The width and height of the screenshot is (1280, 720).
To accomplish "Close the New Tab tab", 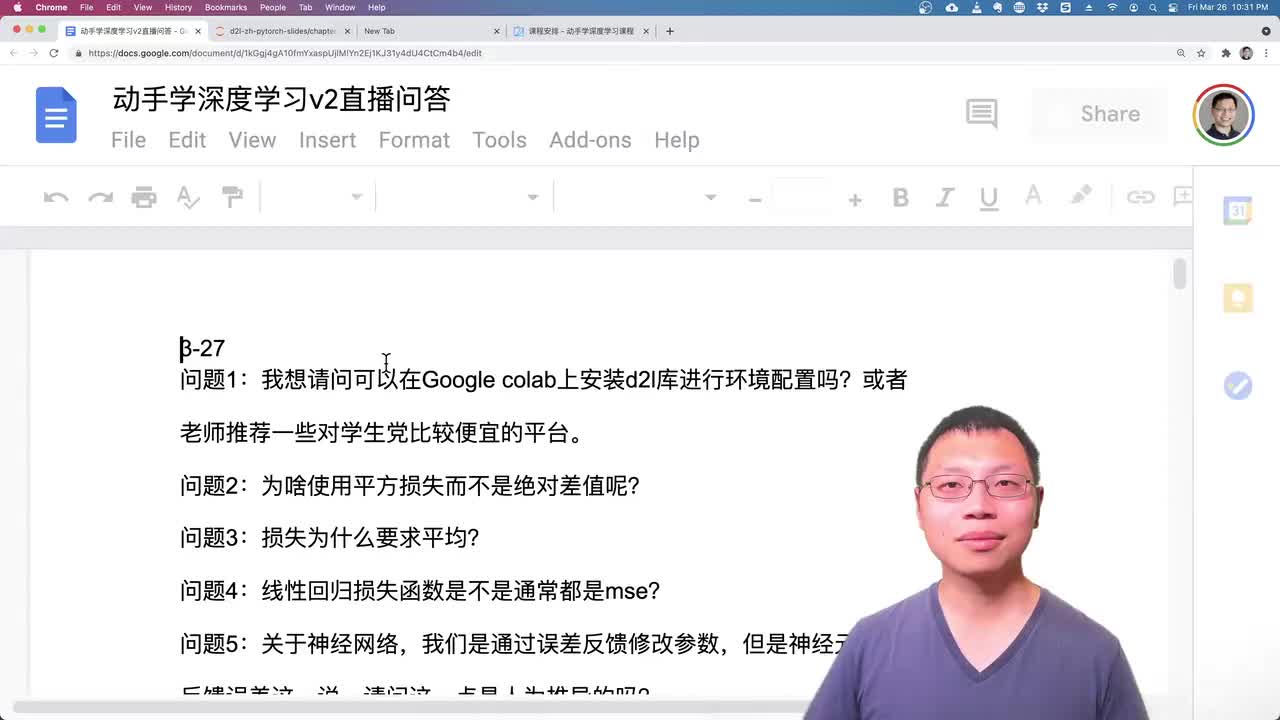I will click(x=496, y=31).
